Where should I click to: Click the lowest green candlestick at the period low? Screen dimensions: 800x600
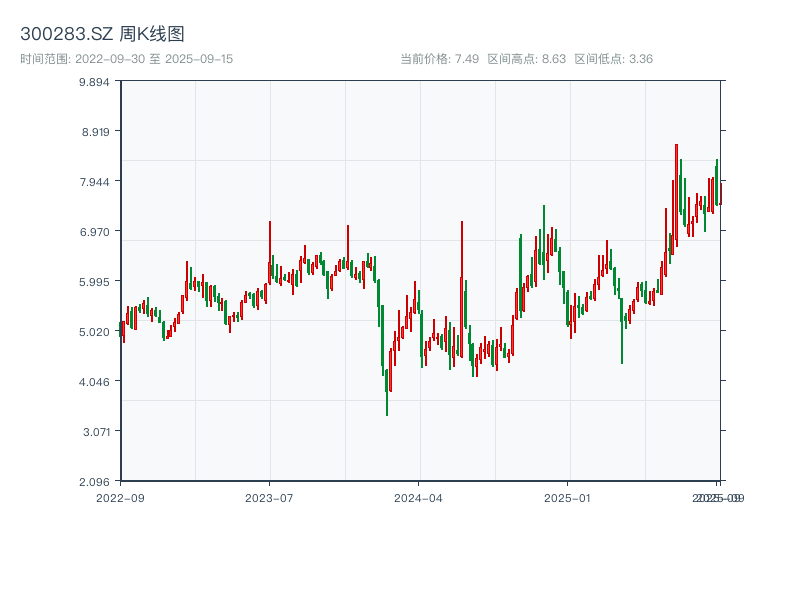tap(387, 392)
